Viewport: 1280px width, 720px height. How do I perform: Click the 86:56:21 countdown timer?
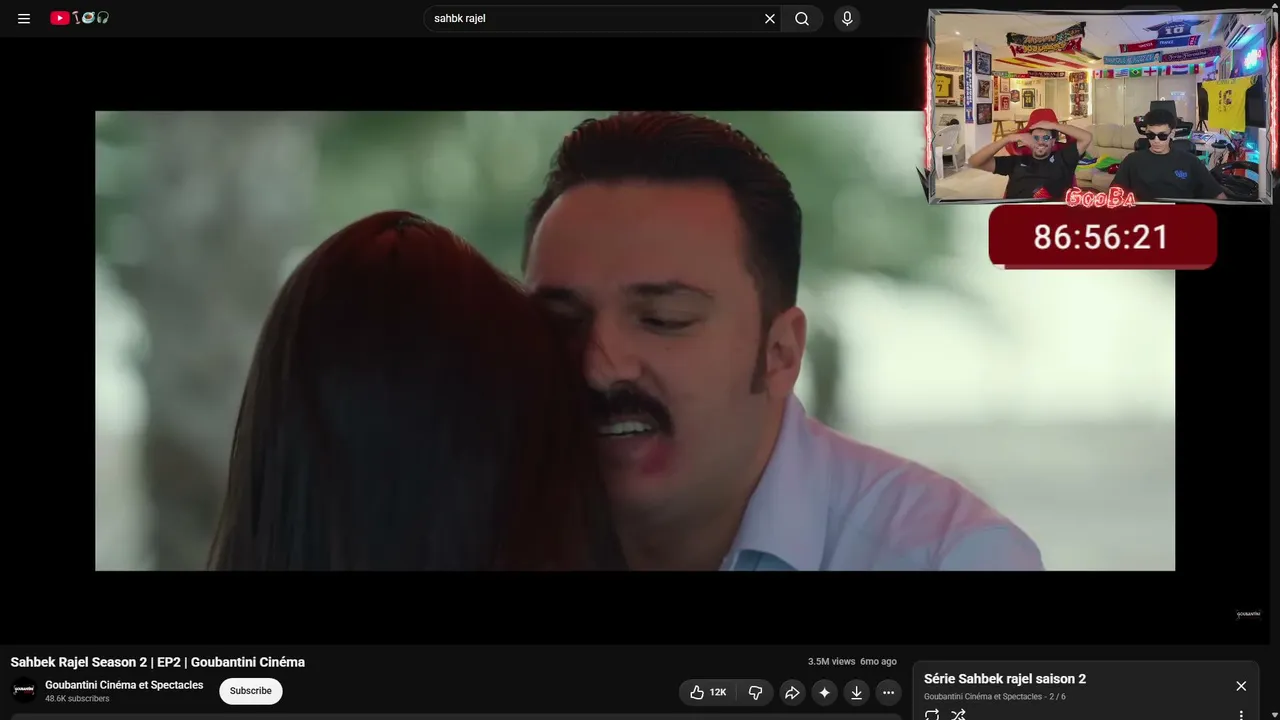pos(1102,237)
